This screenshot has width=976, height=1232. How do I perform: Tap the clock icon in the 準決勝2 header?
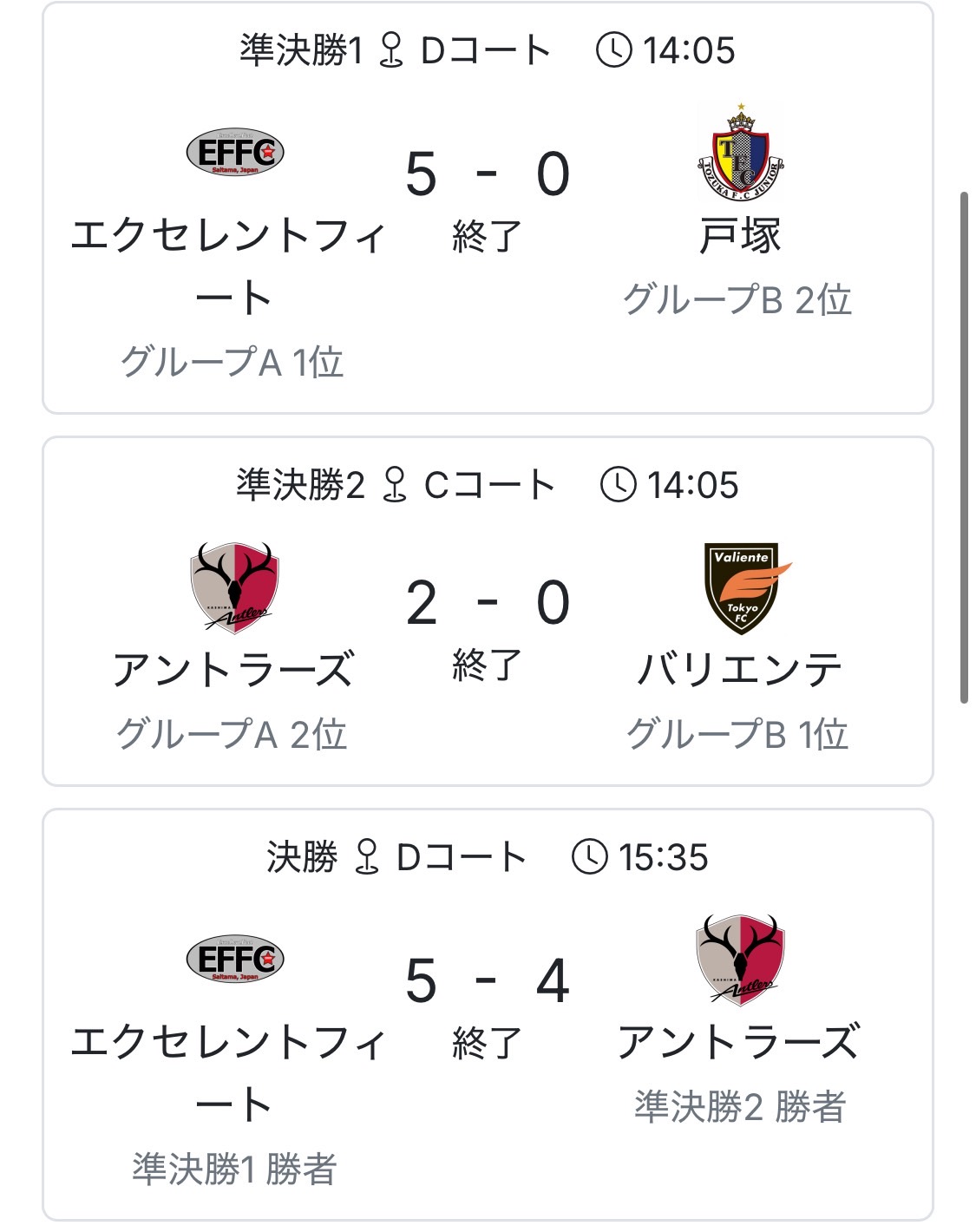click(x=619, y=484)
